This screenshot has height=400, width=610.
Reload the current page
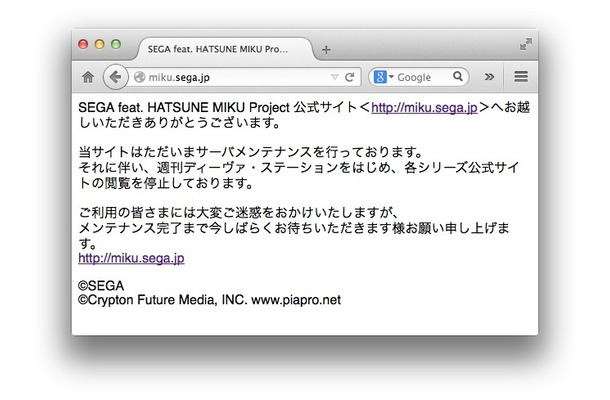349,77
